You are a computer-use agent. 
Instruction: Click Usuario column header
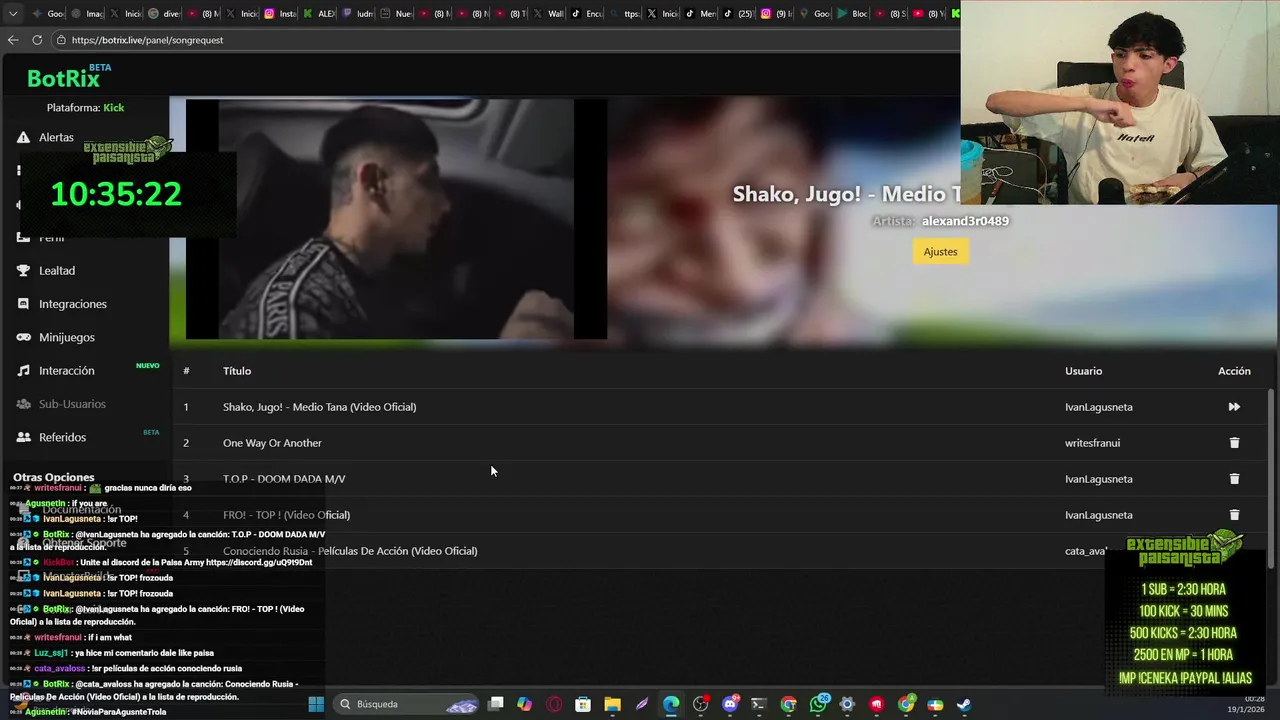coord(1083,371)
